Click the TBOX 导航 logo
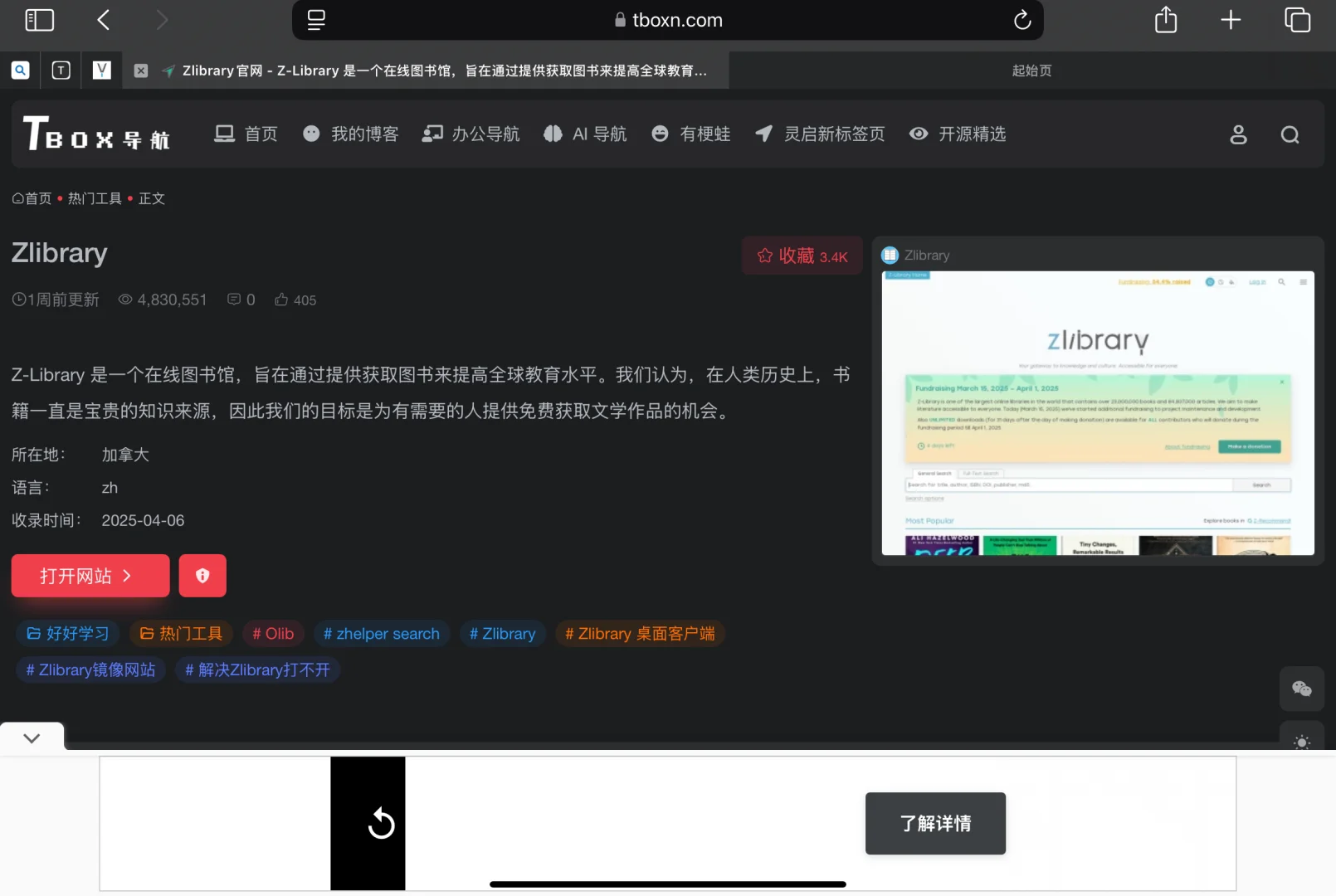 pyautogui.click(x=96, y=134)
